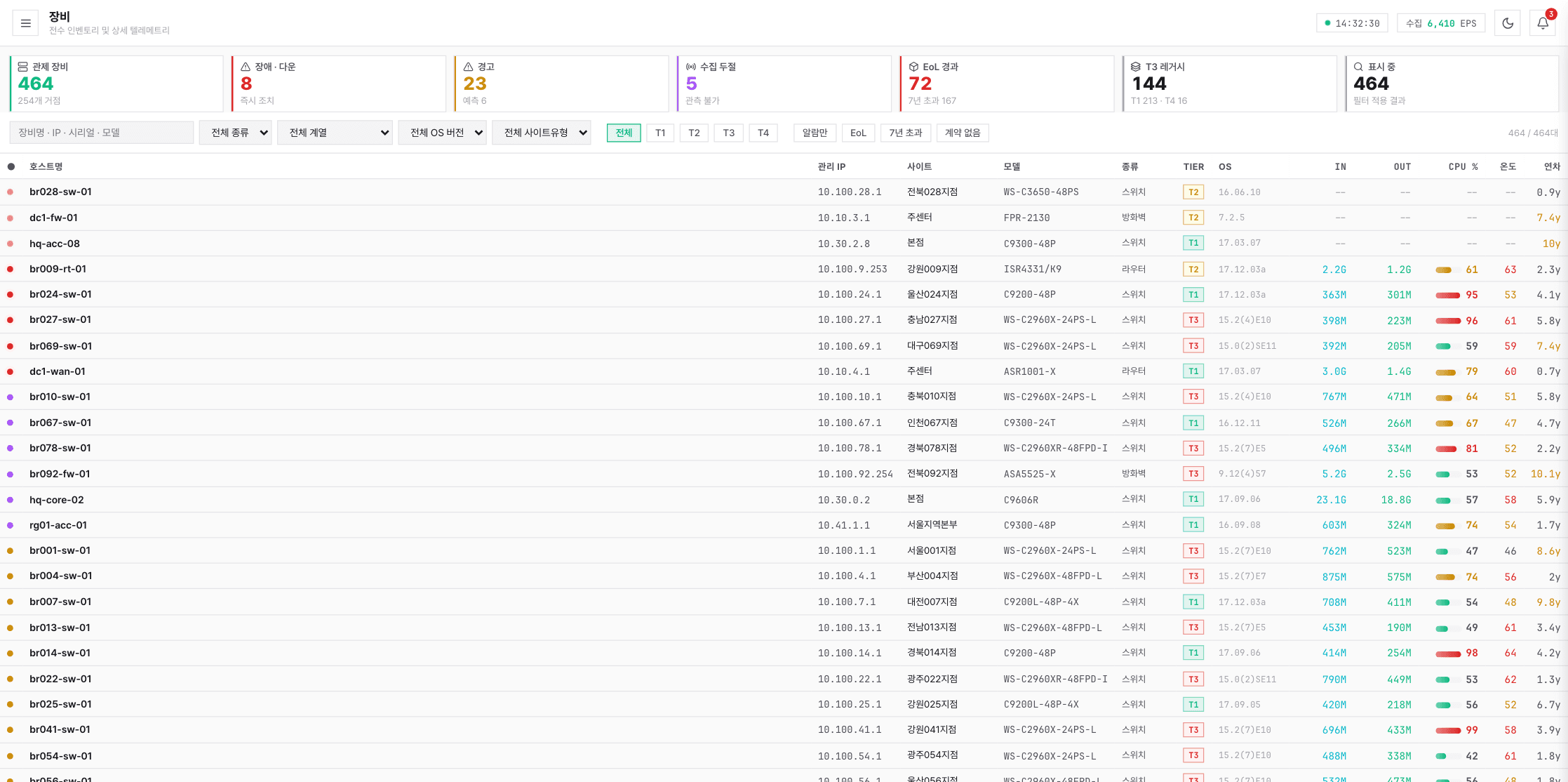
Task: Click the signal icon on 수집 두절 card
Action: point(691,67)
